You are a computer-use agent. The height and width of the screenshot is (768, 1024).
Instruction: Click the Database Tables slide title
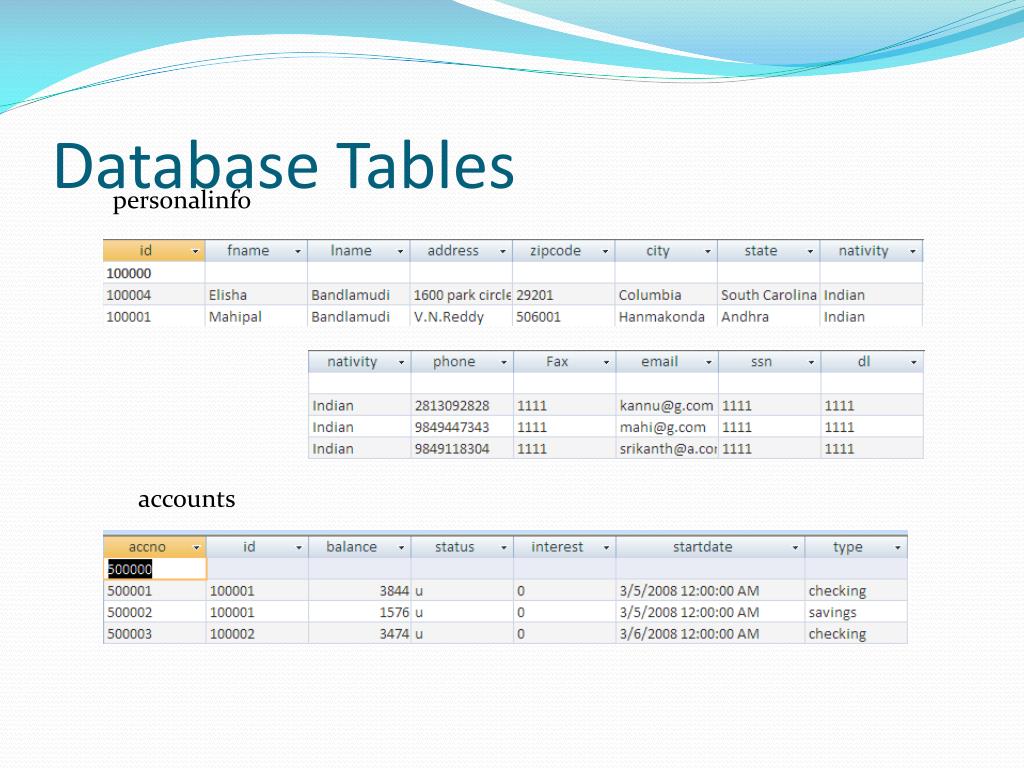(284, 165)
